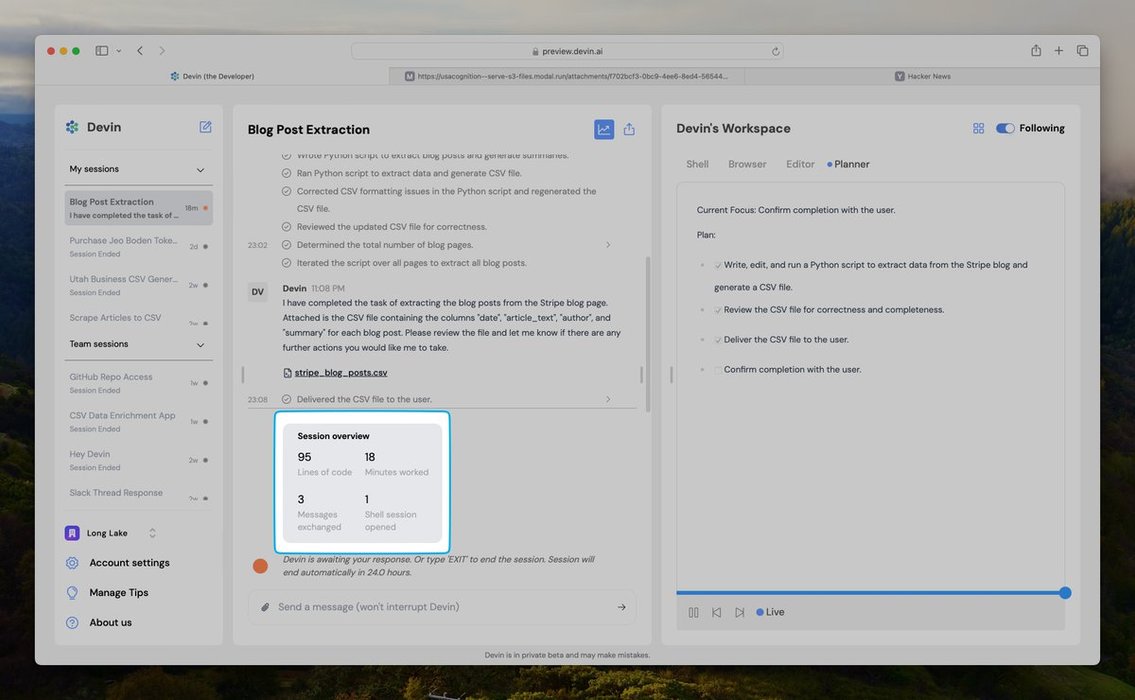
Task: Collapse the My sessions list
Action: (x=201, y=169)
